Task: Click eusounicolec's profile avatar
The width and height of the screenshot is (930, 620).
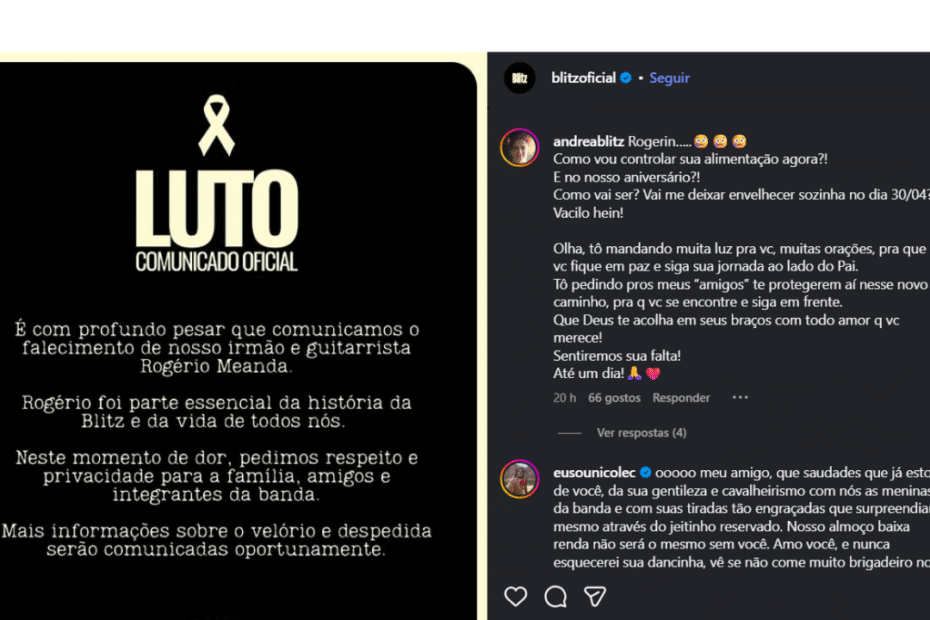Action: pos(520,479)
